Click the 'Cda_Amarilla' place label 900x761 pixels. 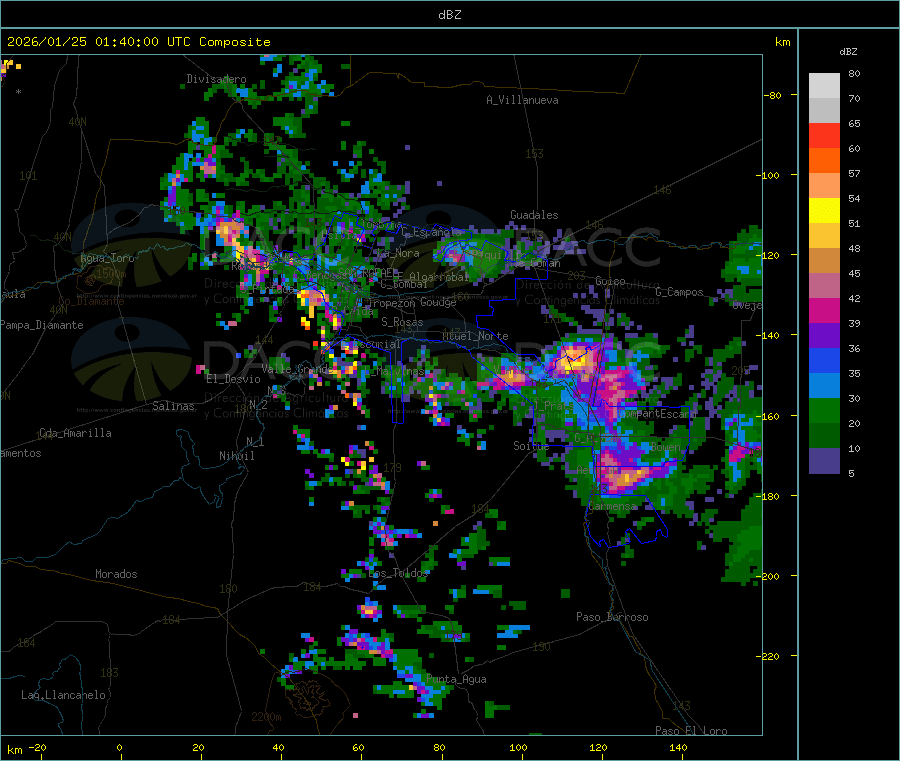tap(75, 433)
